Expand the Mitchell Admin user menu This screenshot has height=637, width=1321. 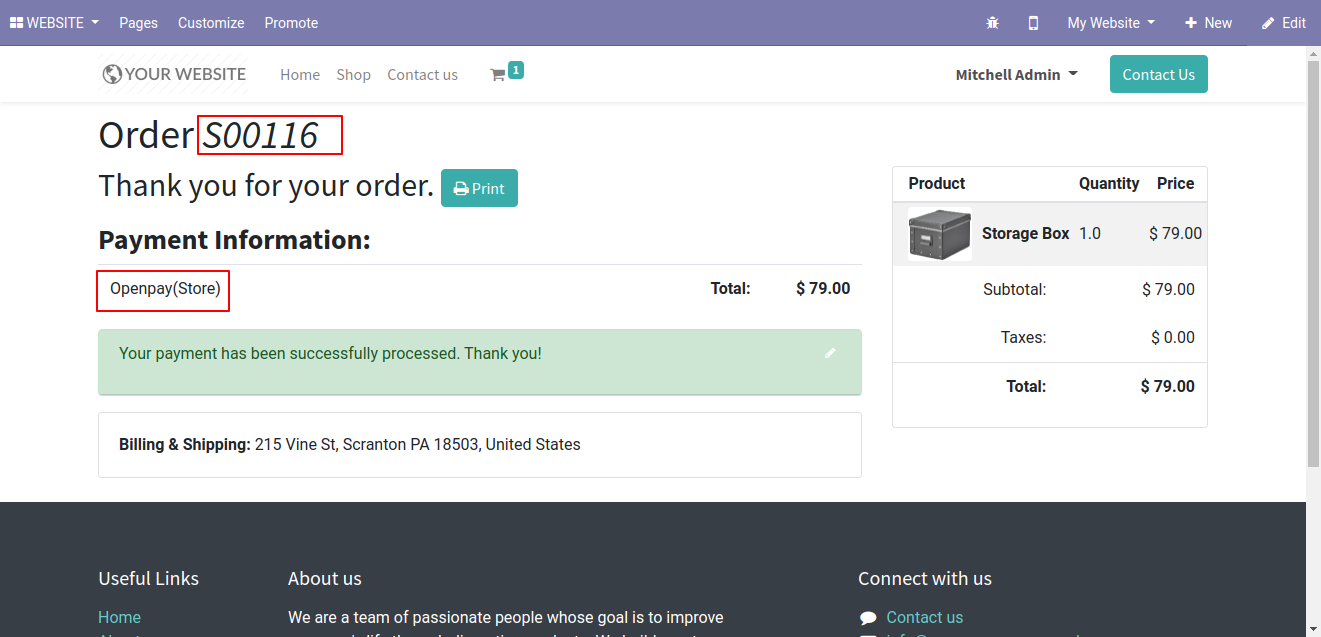1016,75
